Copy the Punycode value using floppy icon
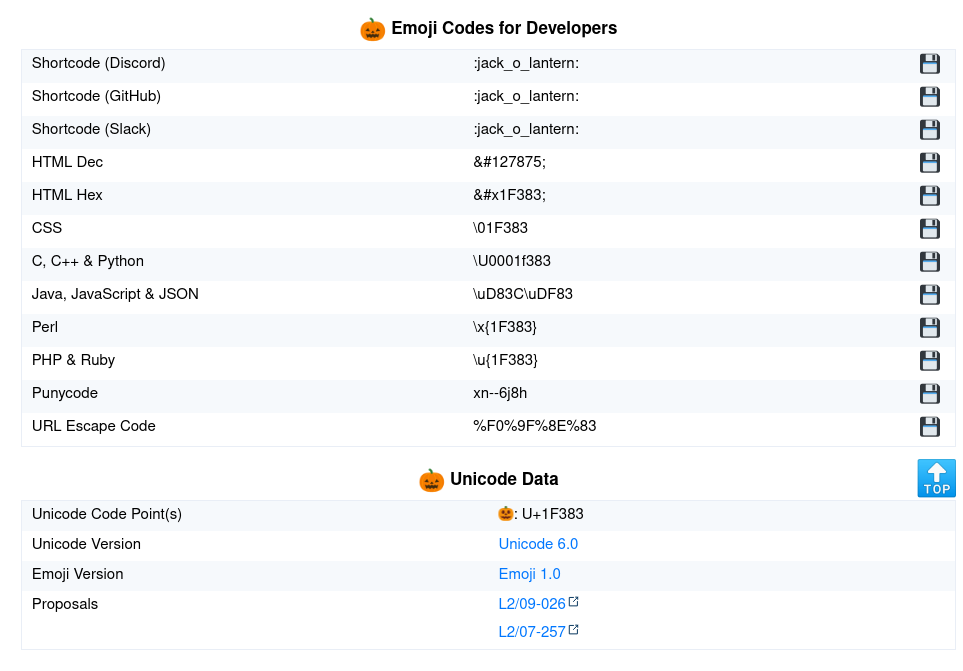 [x=929, y=394]
